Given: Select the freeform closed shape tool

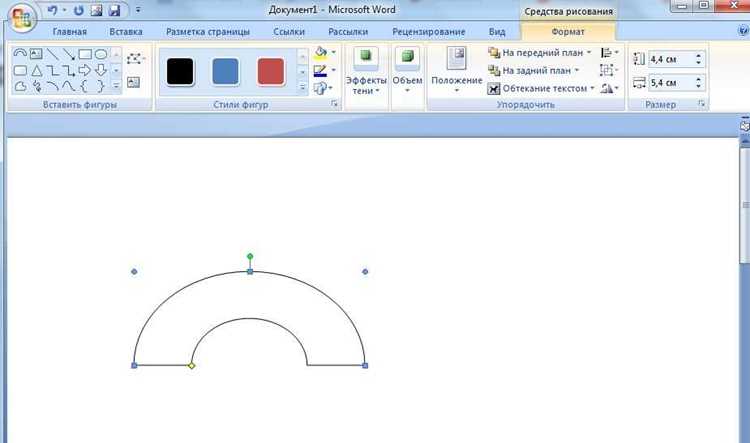Looking at the screenshot, I should point(20,87).
